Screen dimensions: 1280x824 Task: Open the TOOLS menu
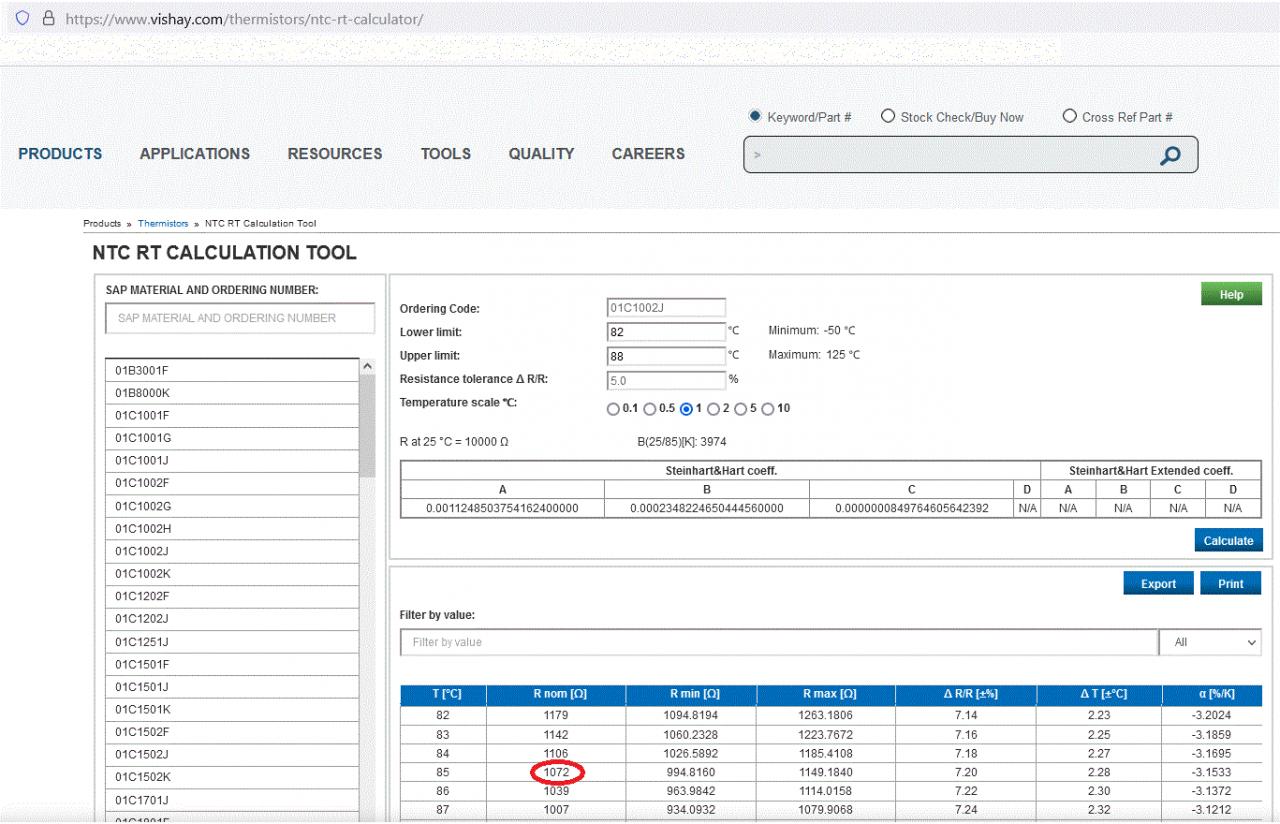pyautogui.click(x=446, y=154)
